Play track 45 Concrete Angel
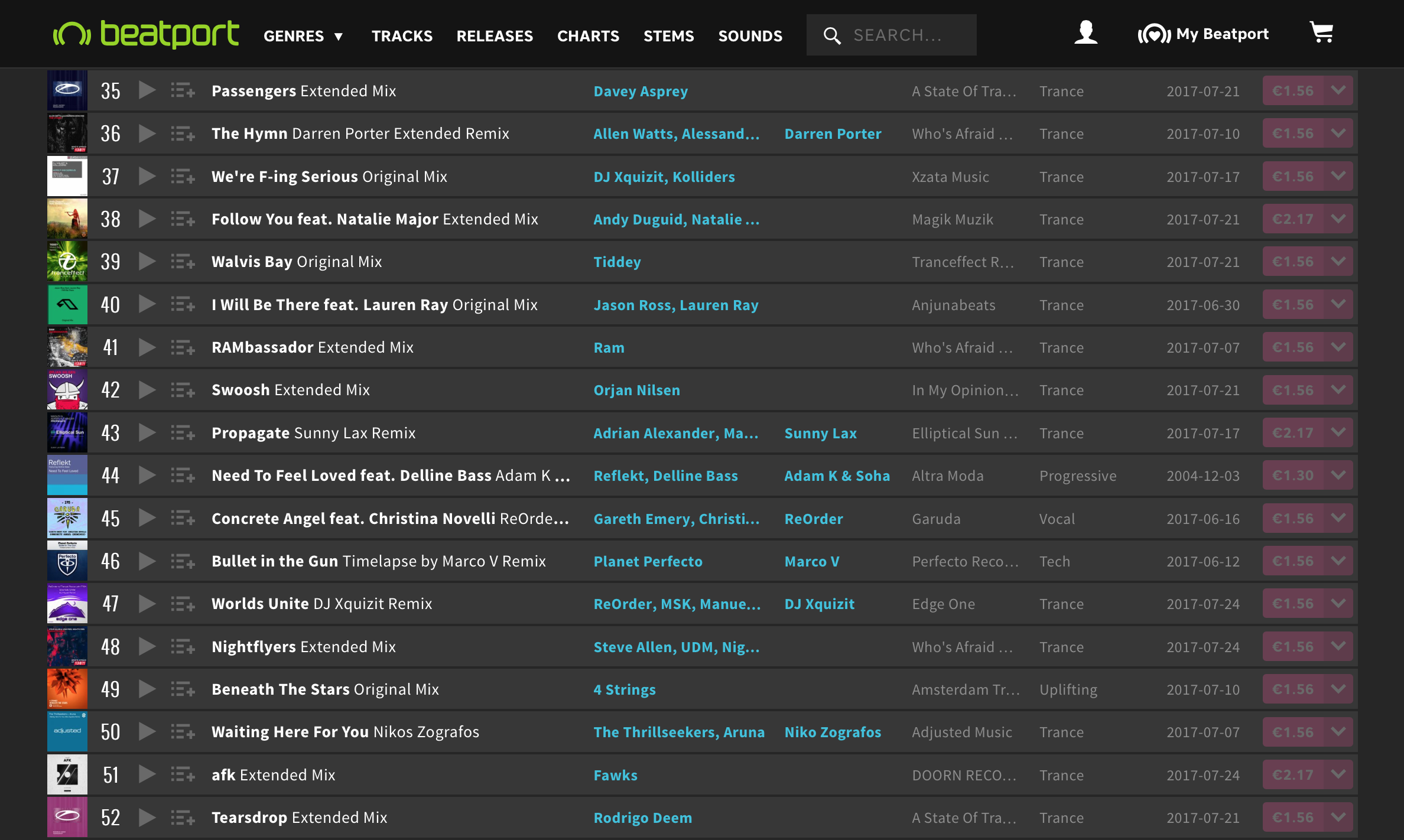Image resolution: width=1404 pixels, height=840 pixels. point(147,518)
